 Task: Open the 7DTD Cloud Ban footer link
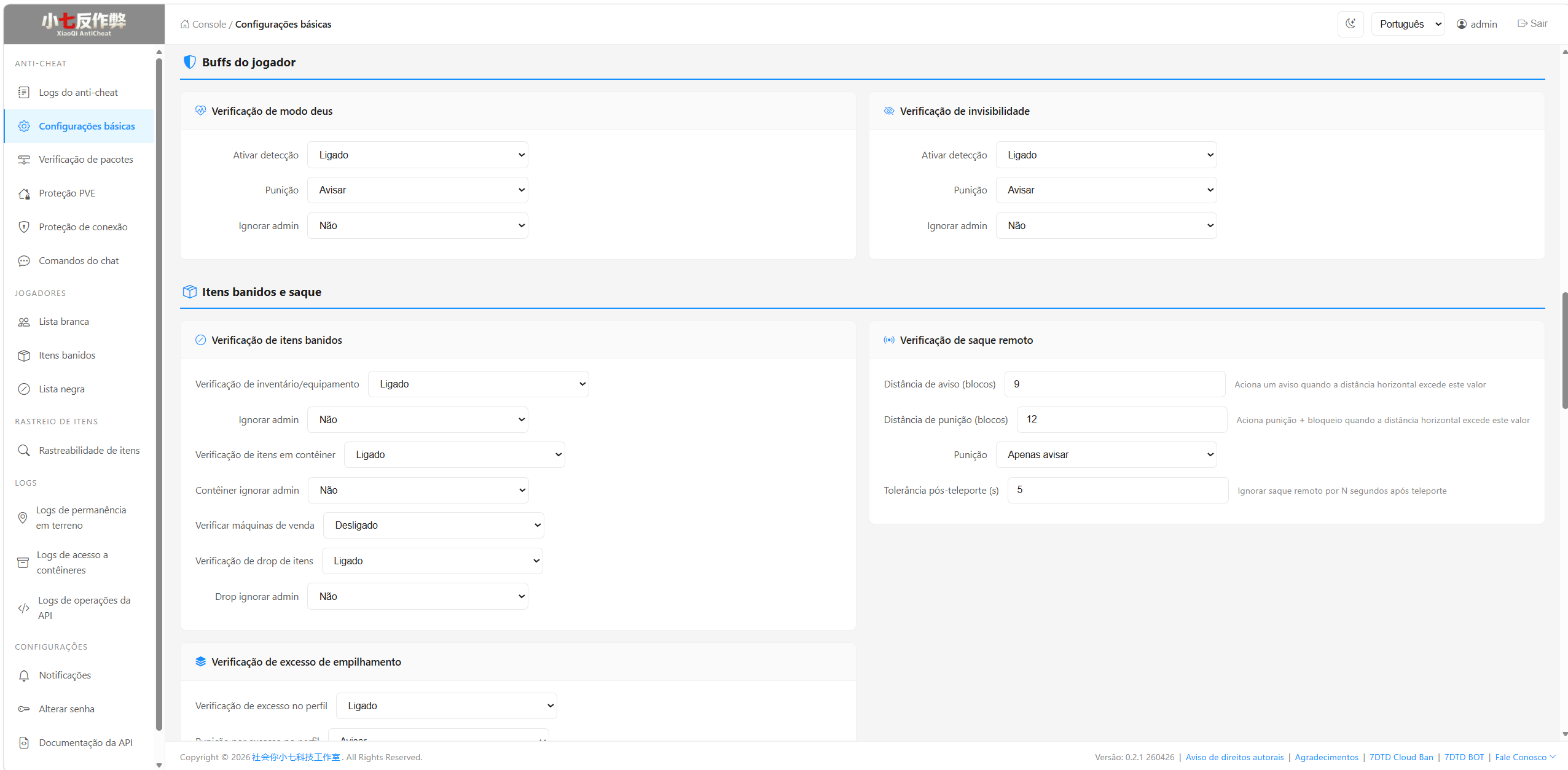tap(1401, 757)
